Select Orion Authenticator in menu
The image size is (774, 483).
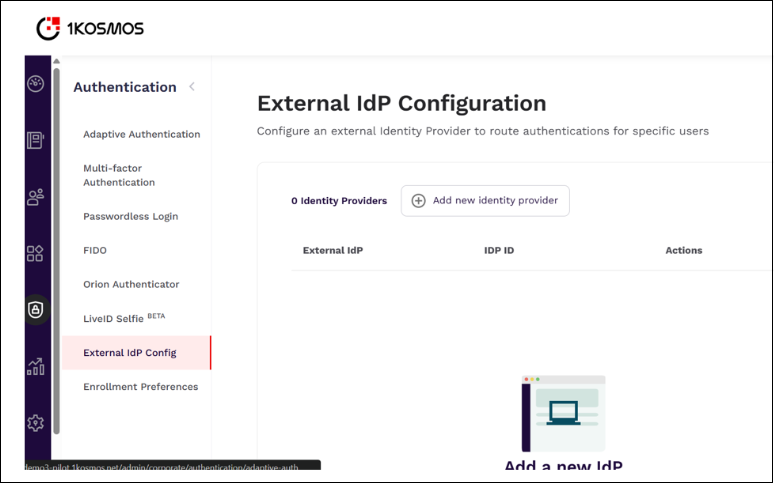pos(131,284)
